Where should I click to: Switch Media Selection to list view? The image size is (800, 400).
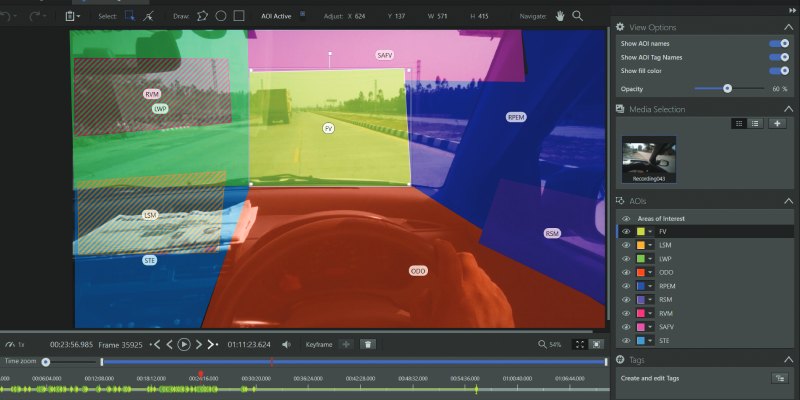pos(755,123)
